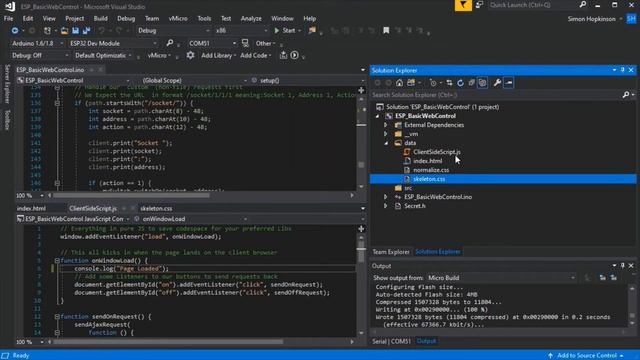Screen dimensions: 640x360
Task: Click the Redo toolbar icon
Action: click(x=119, y=31)
